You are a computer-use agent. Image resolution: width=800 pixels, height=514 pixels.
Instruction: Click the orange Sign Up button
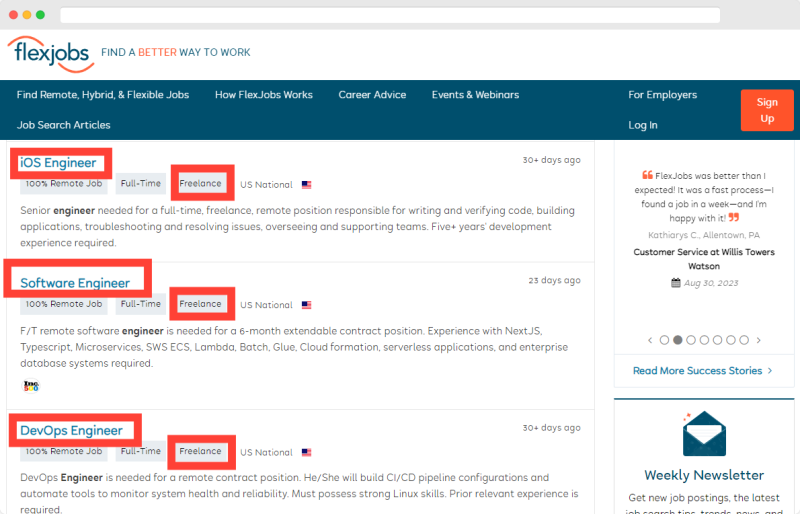(x=767, y=110)
